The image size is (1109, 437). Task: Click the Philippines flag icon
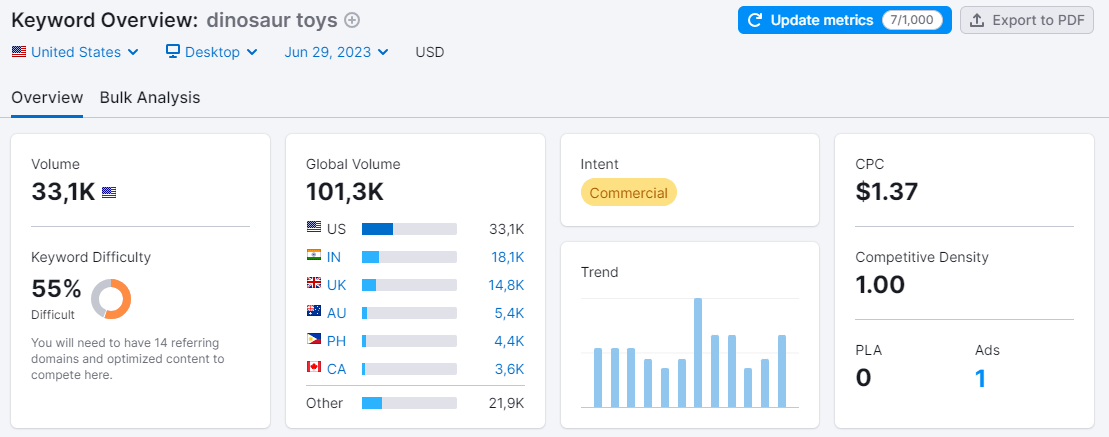pyautogui.click(x=314, y=341)
